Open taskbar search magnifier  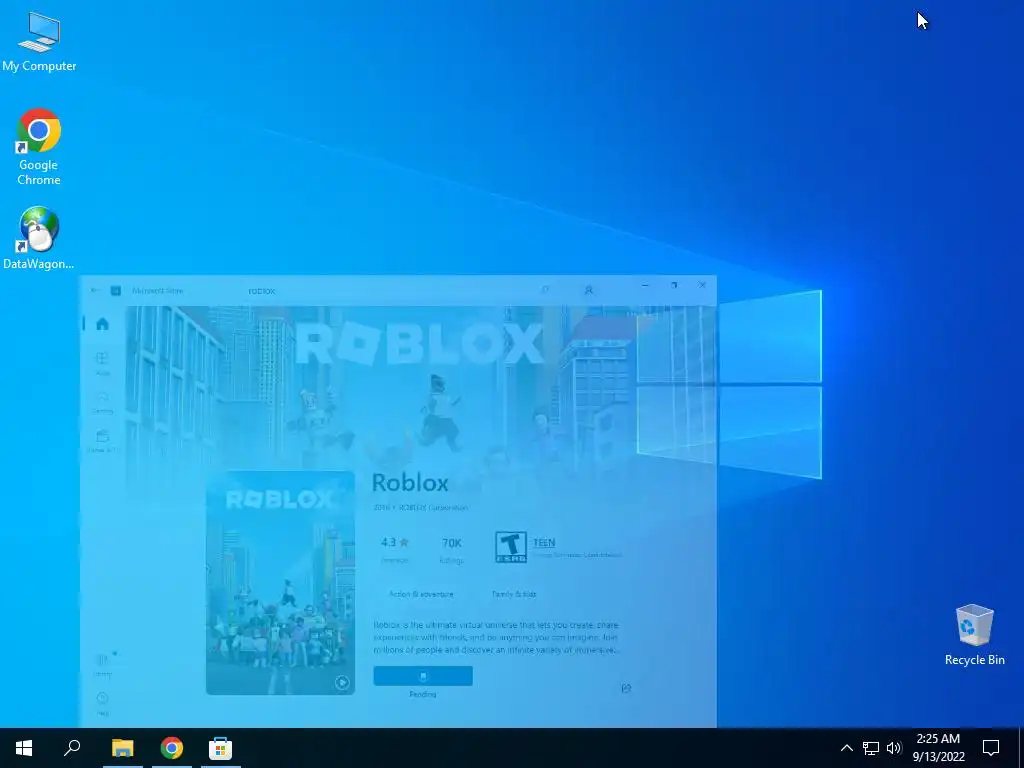[x=72, y=748]
